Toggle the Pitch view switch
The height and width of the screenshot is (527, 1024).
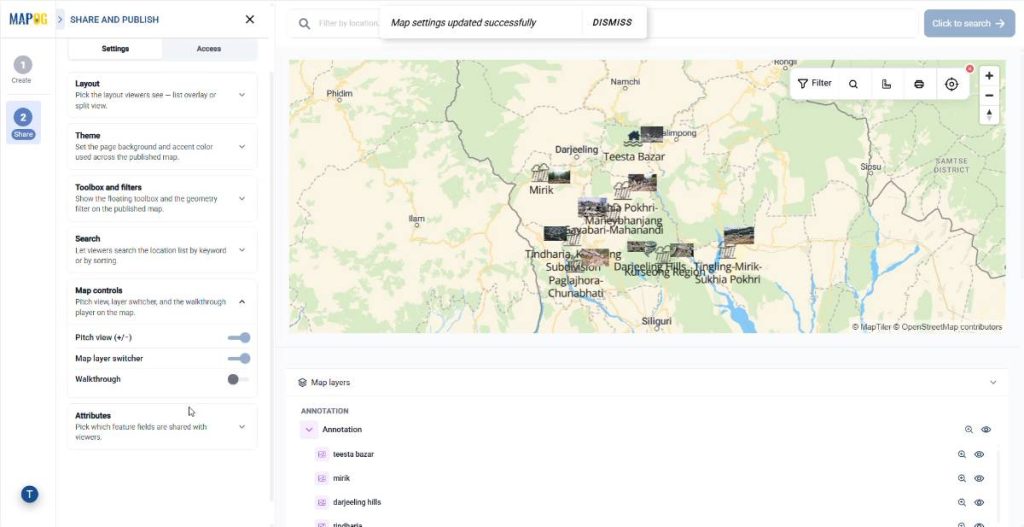pyautogui.click(x=239, y=338)
